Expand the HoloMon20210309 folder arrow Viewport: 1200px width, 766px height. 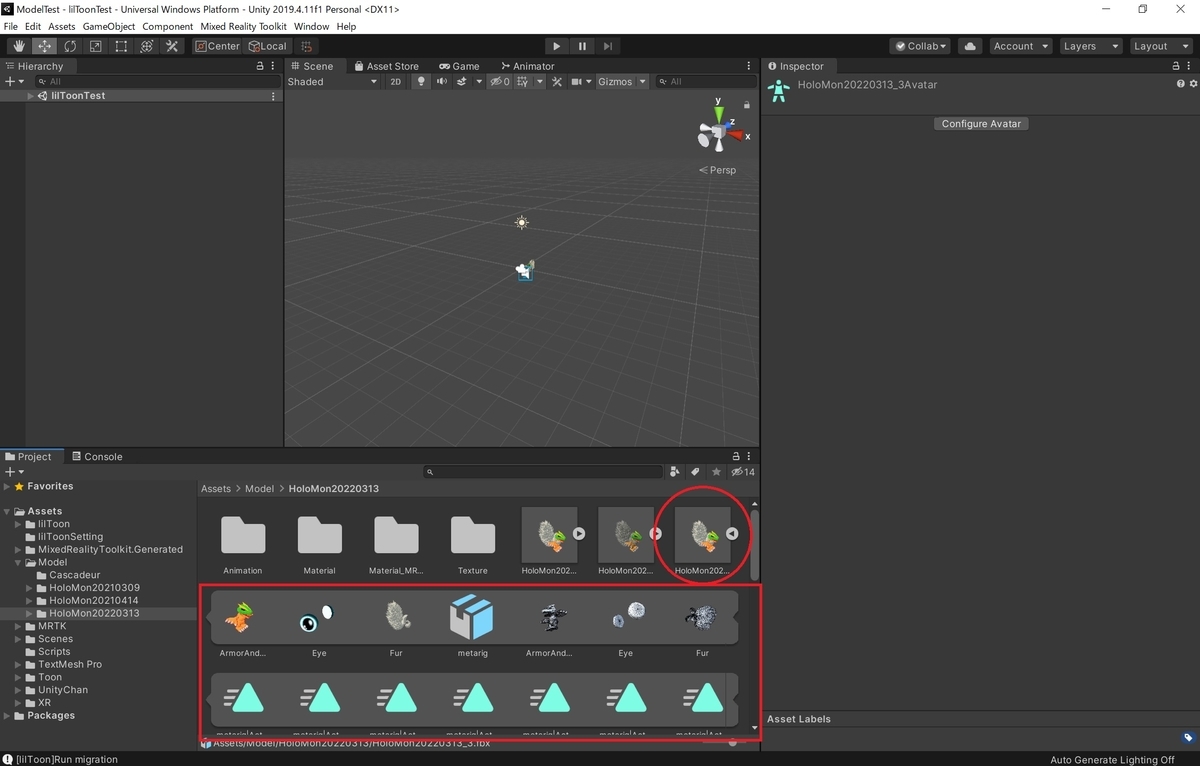(x=31, y=588)
